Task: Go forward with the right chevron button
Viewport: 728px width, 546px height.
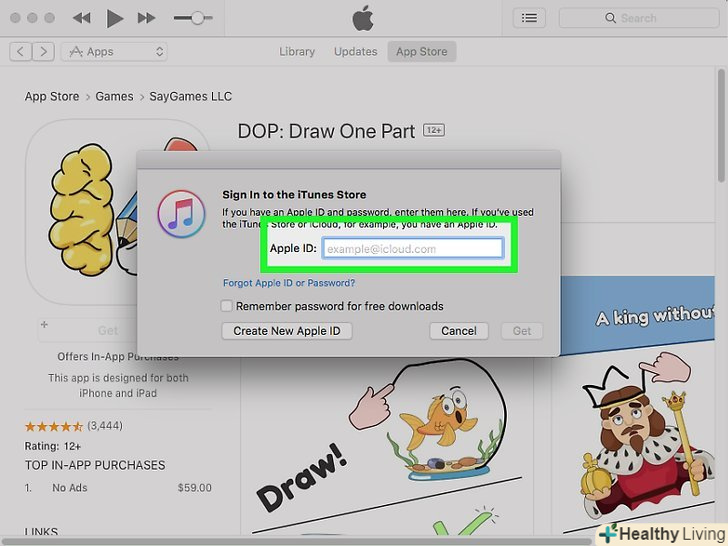Action: [44, 52]
